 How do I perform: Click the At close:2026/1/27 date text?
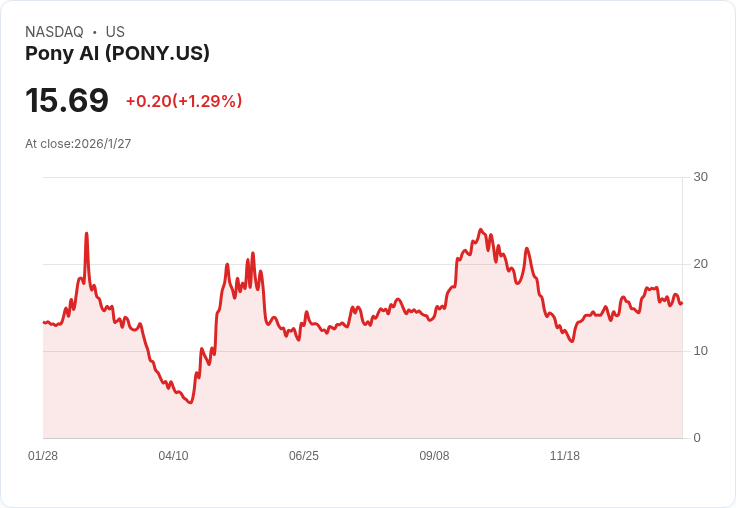[x=78, y=144]
